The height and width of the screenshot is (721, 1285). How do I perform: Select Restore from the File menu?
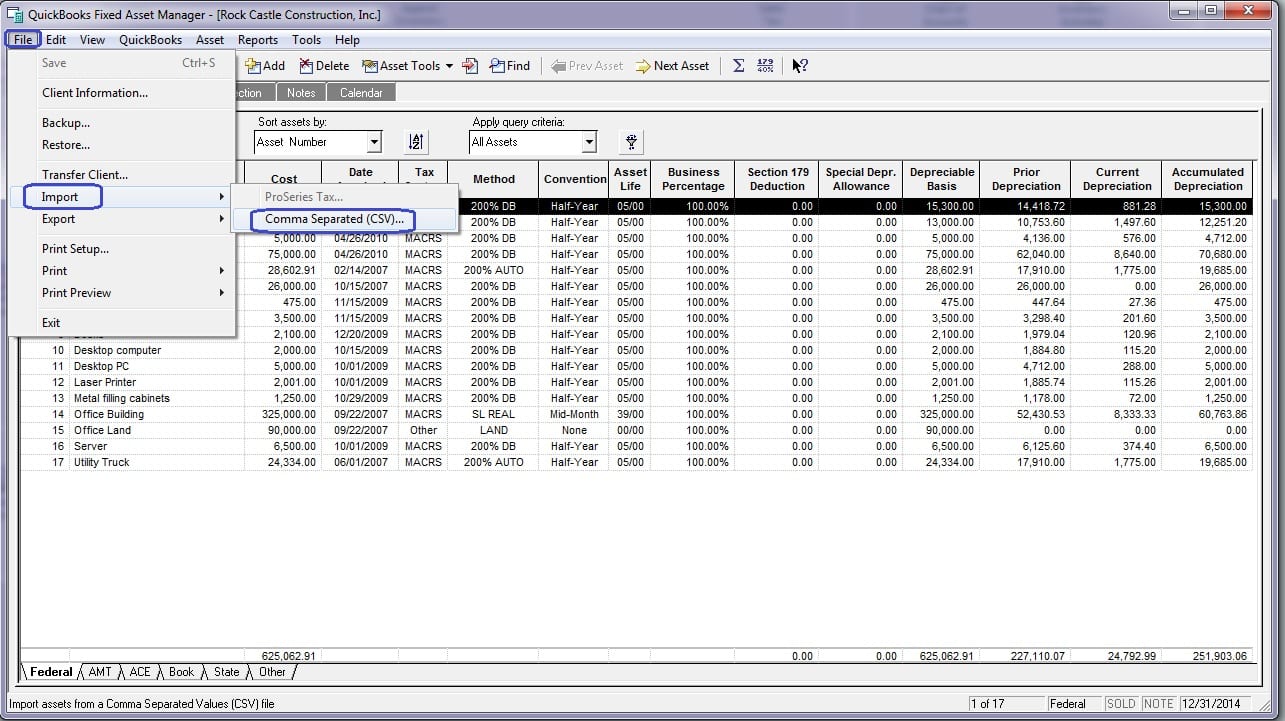coord(122,145)
